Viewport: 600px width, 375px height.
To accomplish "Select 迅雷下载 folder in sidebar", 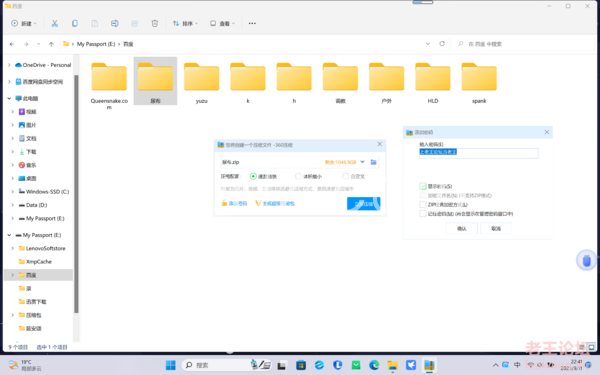I will pyautogui.click(x=36, y=302).
